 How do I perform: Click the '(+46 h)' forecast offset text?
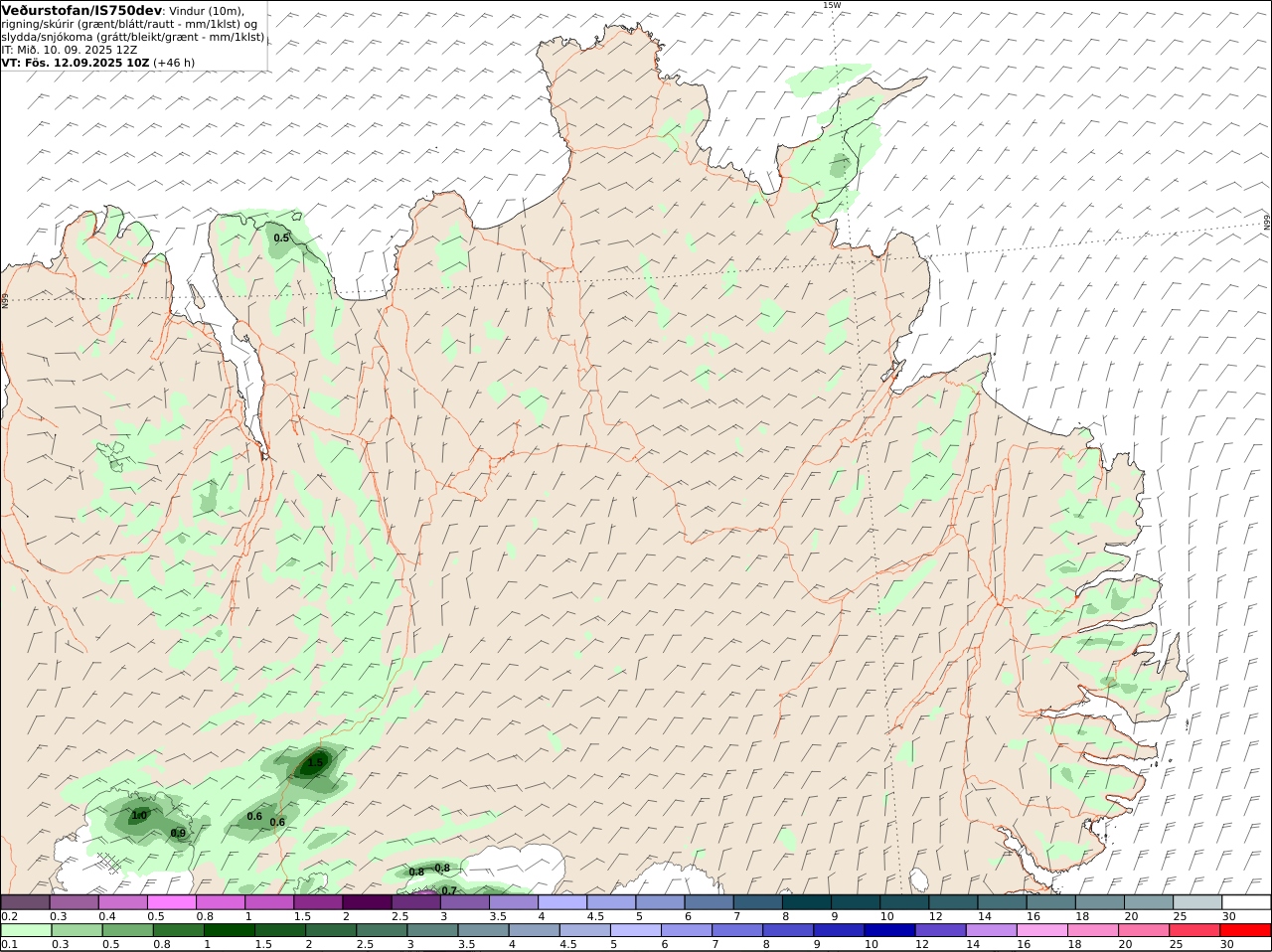(x=174, y=63)
